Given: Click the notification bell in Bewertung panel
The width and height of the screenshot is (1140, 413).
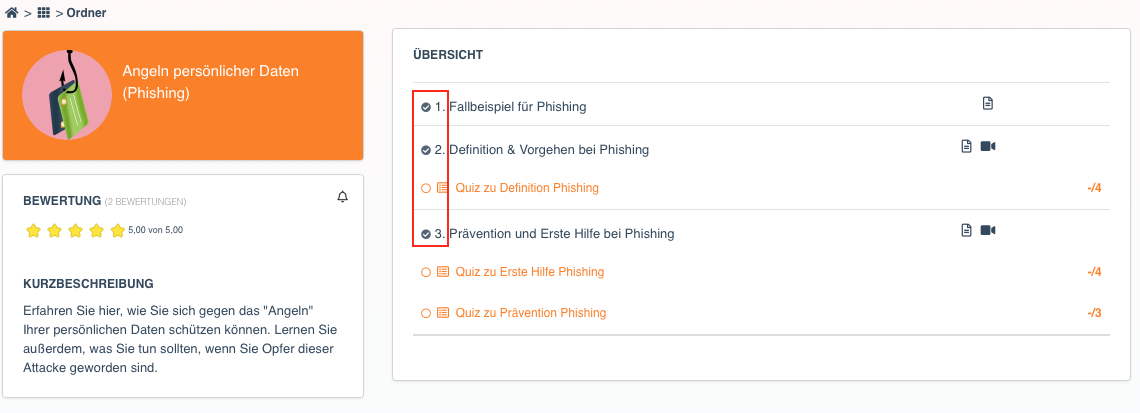Looking at the screenshot, I should pyautogui.click(x=343, y=197).
